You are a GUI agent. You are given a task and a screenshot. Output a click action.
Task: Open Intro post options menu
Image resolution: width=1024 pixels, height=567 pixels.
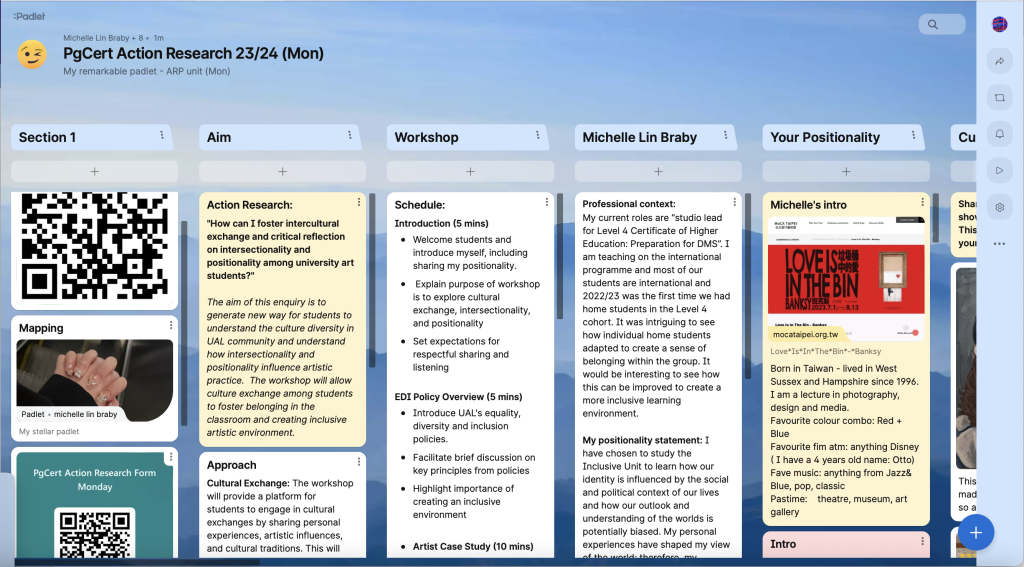(922, 542)
